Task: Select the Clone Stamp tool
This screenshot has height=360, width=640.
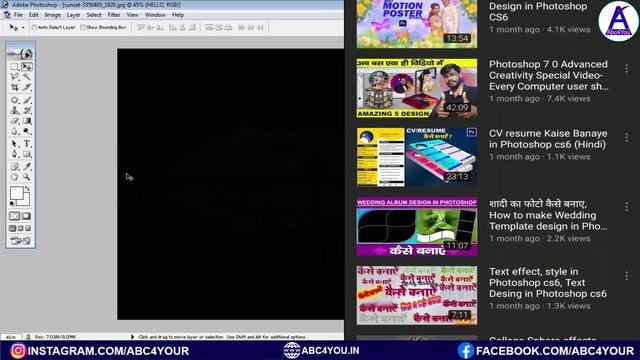Action: [15, 110]
